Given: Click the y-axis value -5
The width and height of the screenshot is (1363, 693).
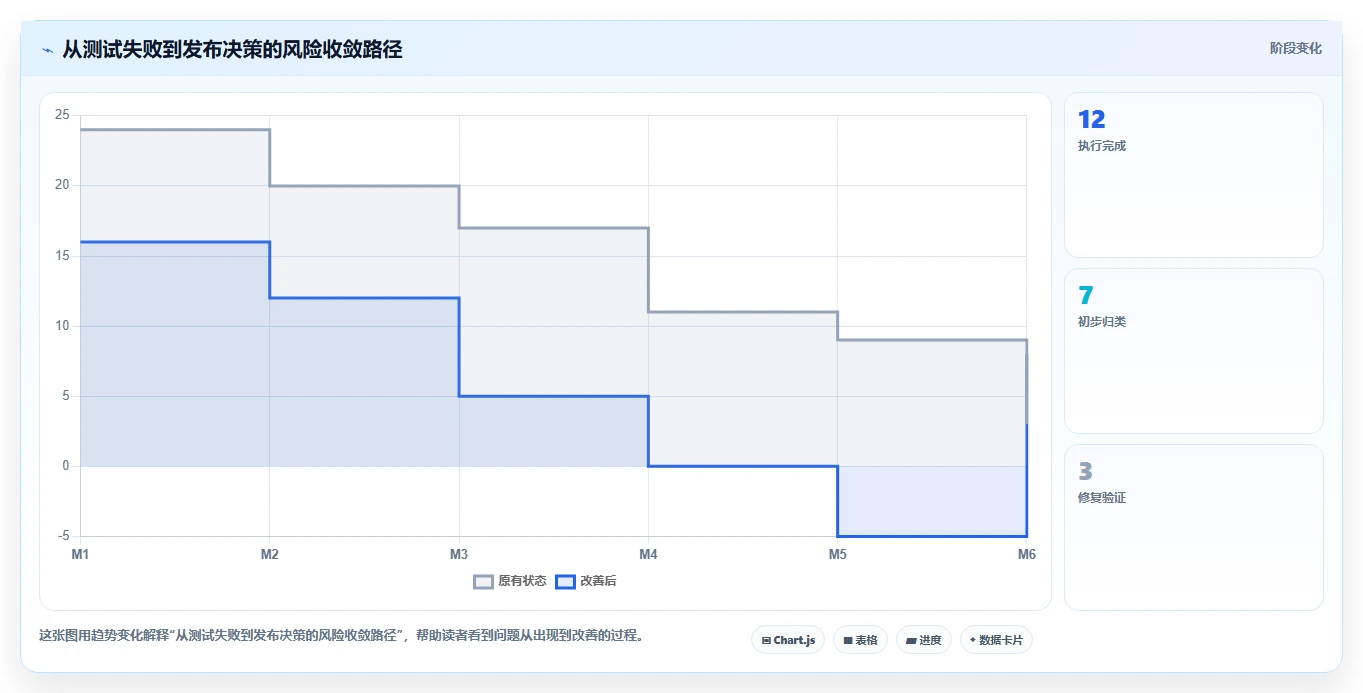Looking at the screenshot, I should point(62,537).
